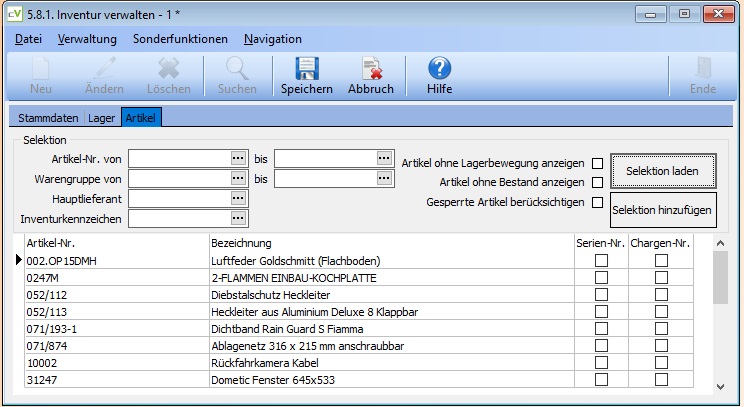Open the Inventurkennzeichen lookup button

(x=238, y=218)
